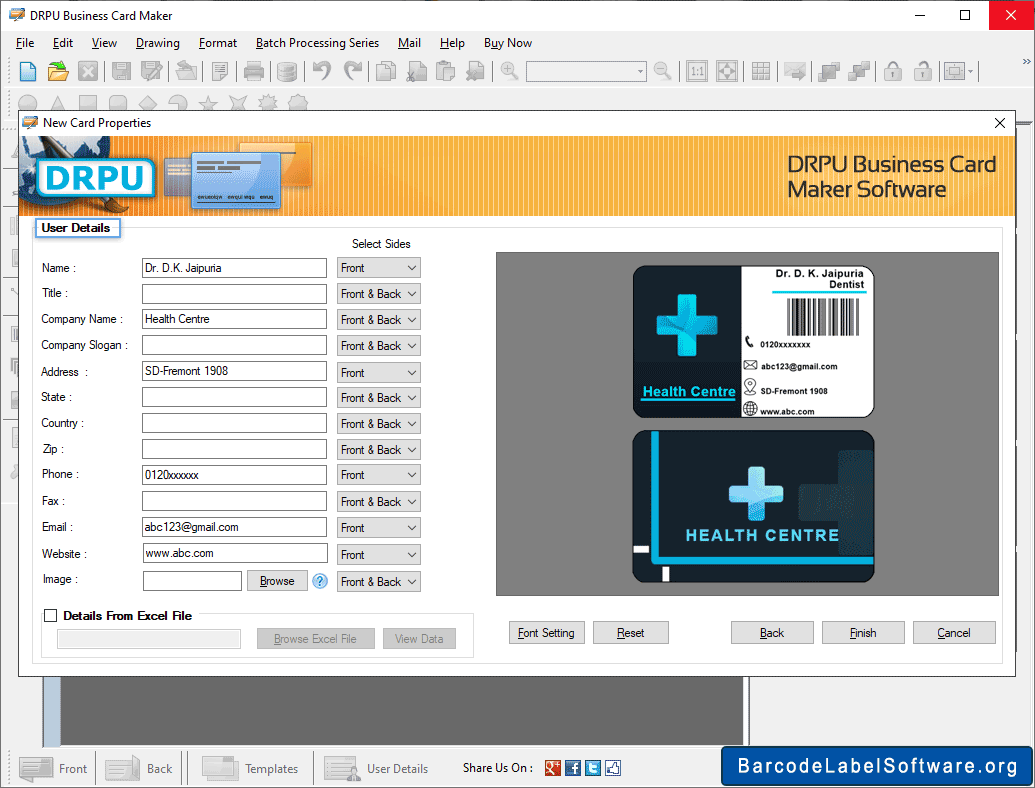
Task: Click the fit-to-window icon
Action: (x=727, y=71)
